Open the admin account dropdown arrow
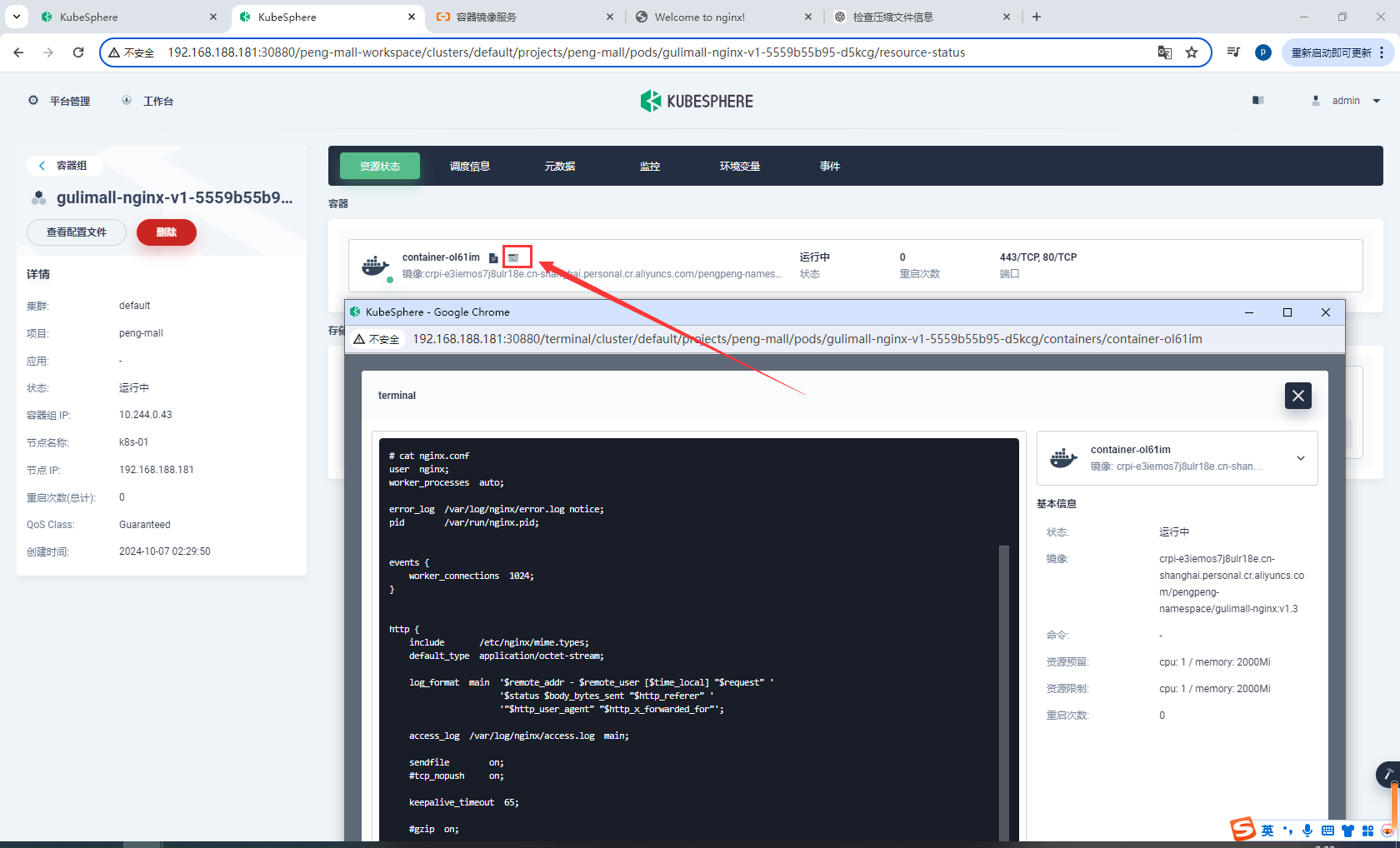Screen dimensions: 1400x848 point(1377,101)
